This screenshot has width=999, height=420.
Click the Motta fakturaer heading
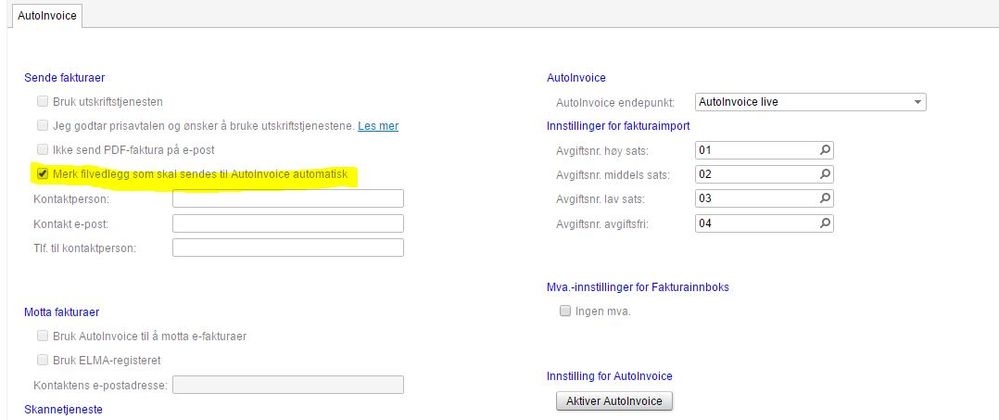pyautogui.click(x=62, y=312)
